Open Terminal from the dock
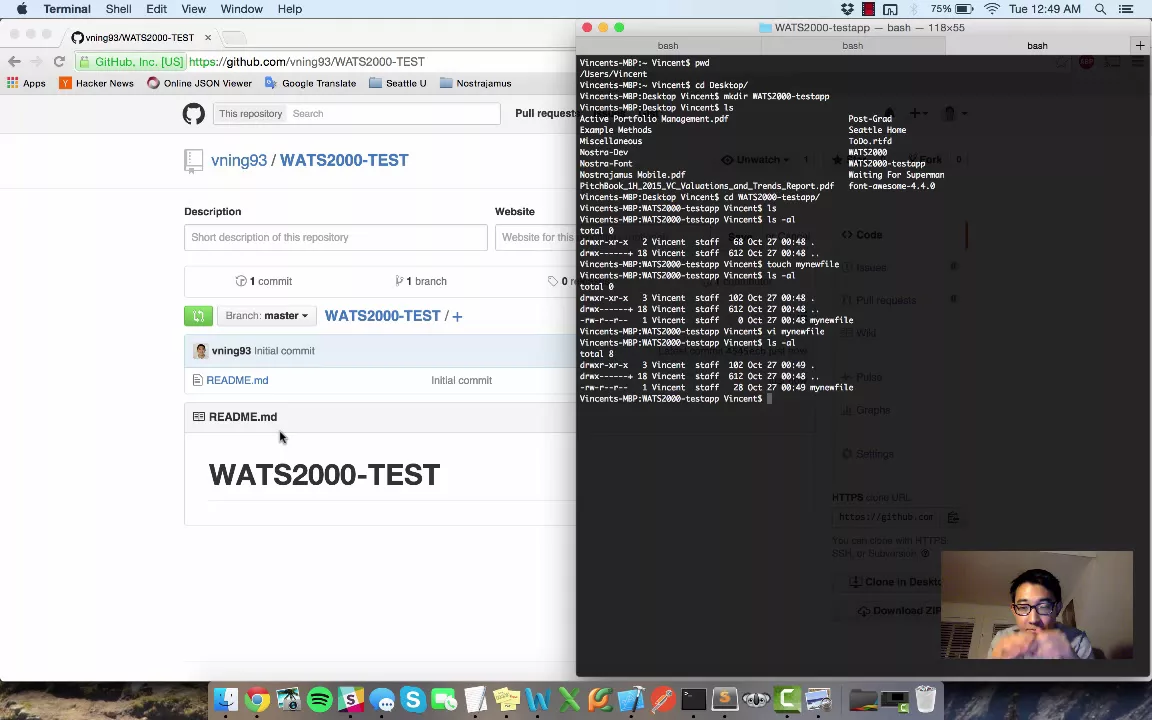 [694, 699]
